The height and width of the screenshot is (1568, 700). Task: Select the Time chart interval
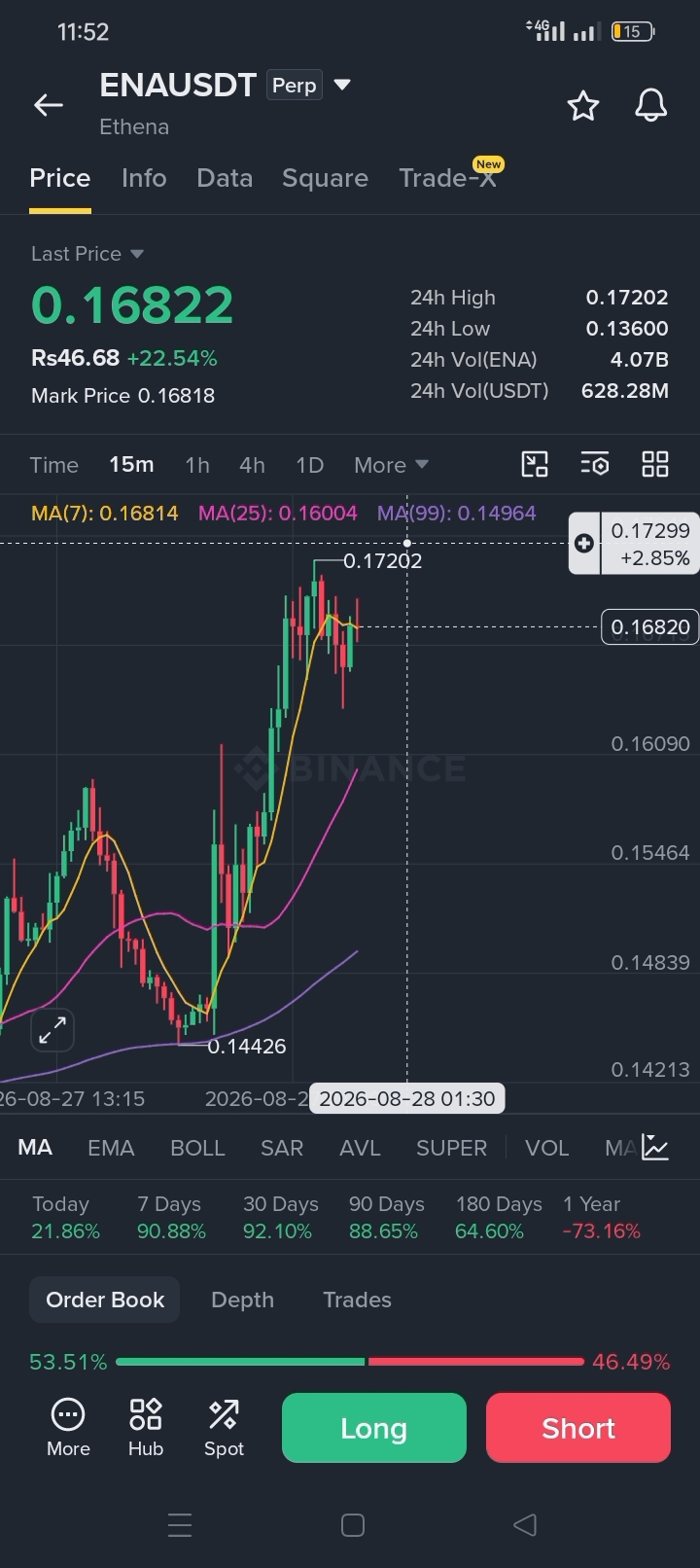54,465
